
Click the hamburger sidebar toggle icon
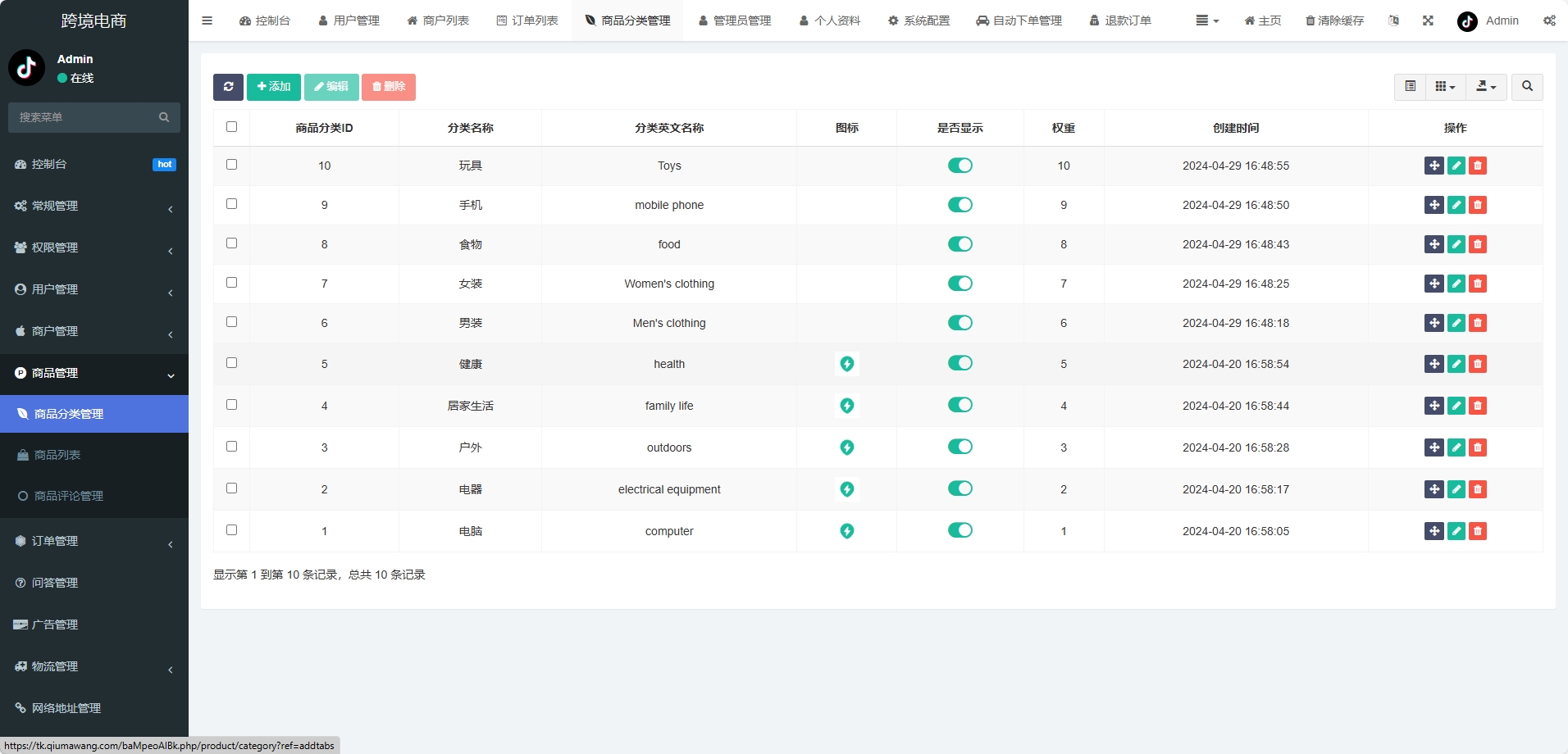(x=207, y=20)
